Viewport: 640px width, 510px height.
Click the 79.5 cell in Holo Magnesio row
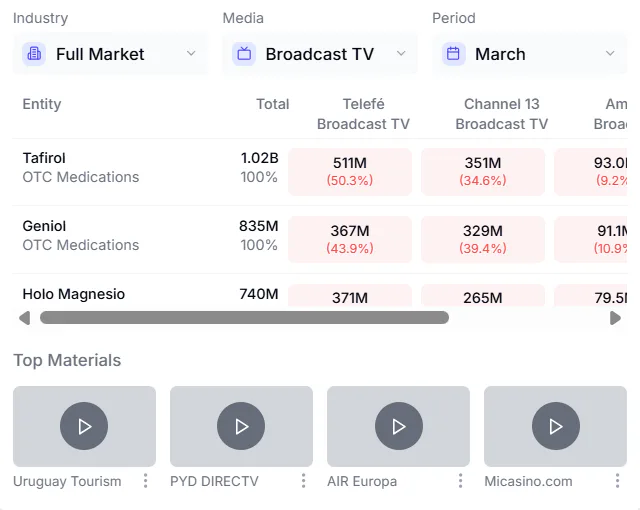(x=591, y=296)
